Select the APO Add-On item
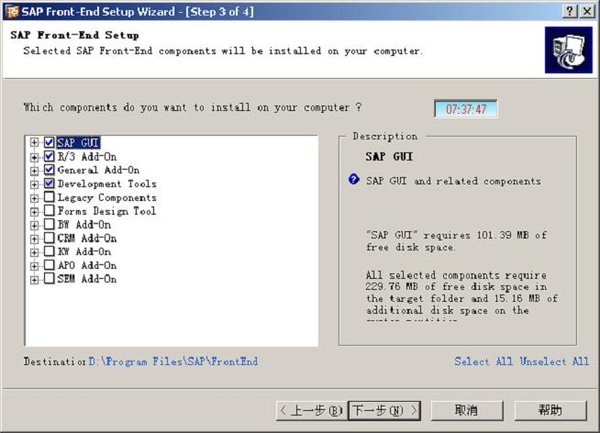 [x=86, y=266]
